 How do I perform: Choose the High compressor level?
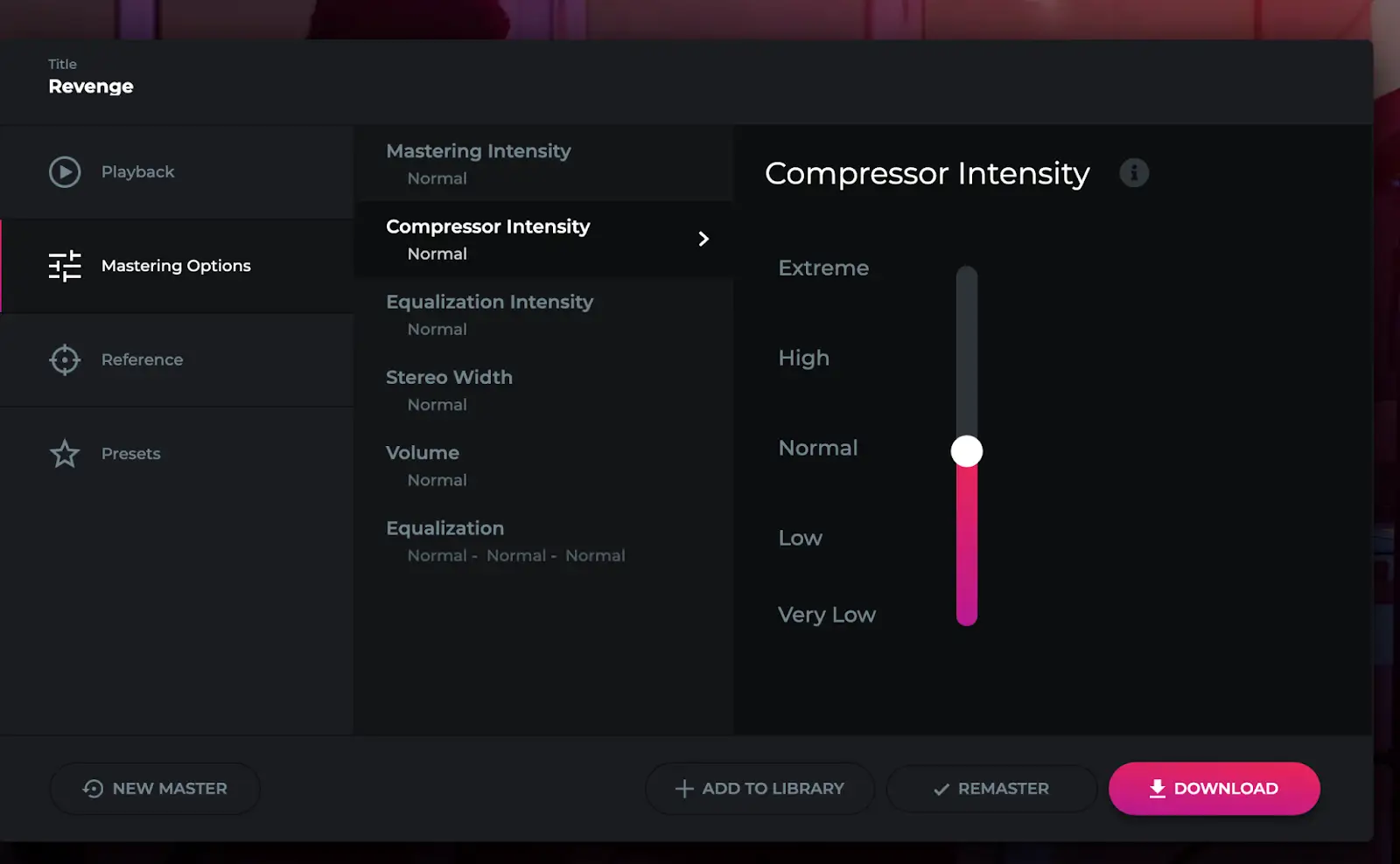point(803,359)
